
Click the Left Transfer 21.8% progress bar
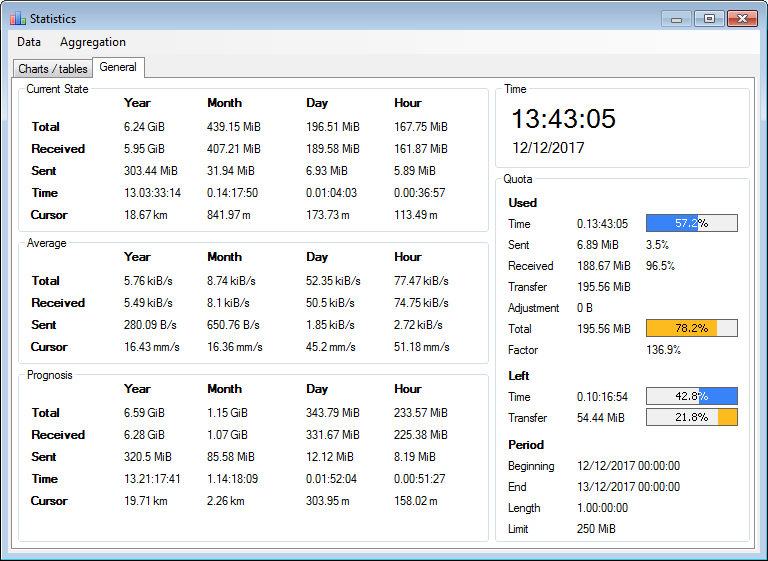692,417
